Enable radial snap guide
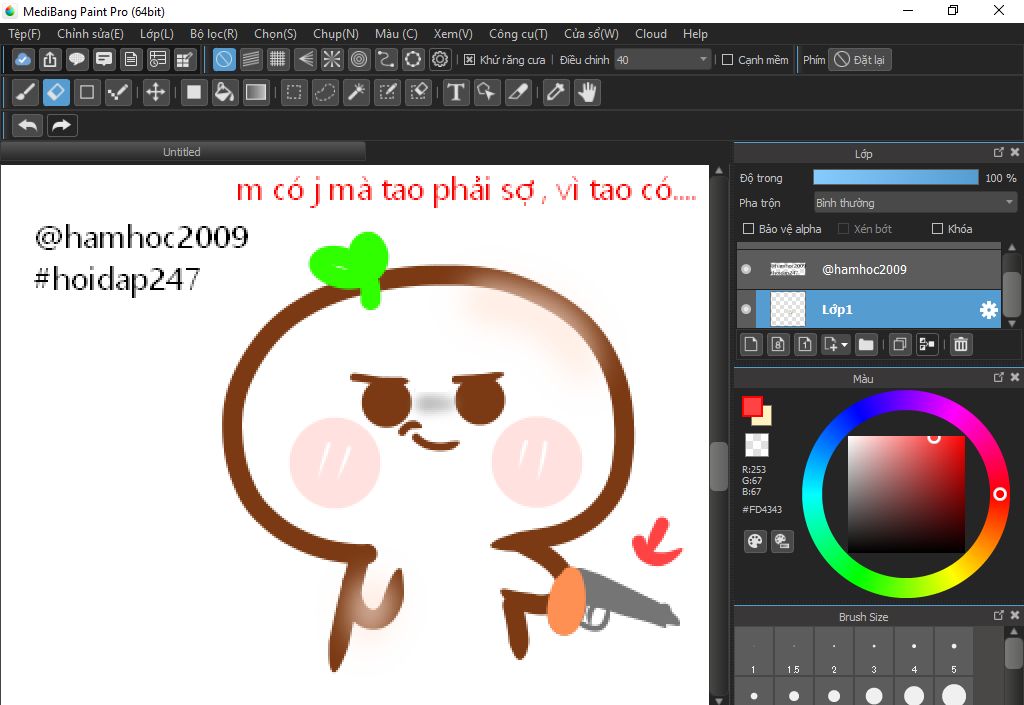The width and height of the screenshot is (1024, 705). click(332, 59)
